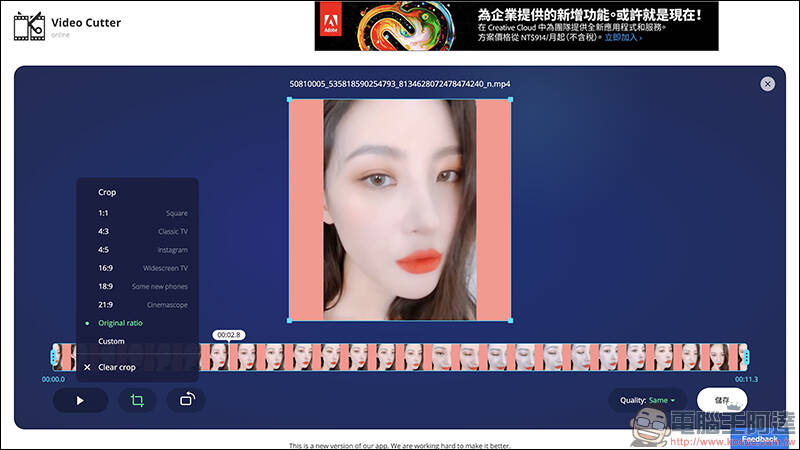Toggle the crop tool icon
The width and height of the screenshot is (800, 450).
click(137, 401)
